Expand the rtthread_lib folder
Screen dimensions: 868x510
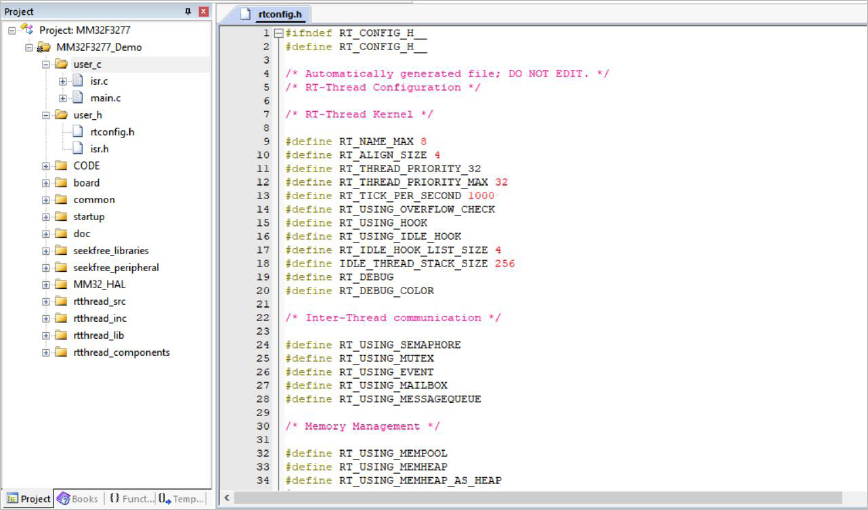pos(46,336)
